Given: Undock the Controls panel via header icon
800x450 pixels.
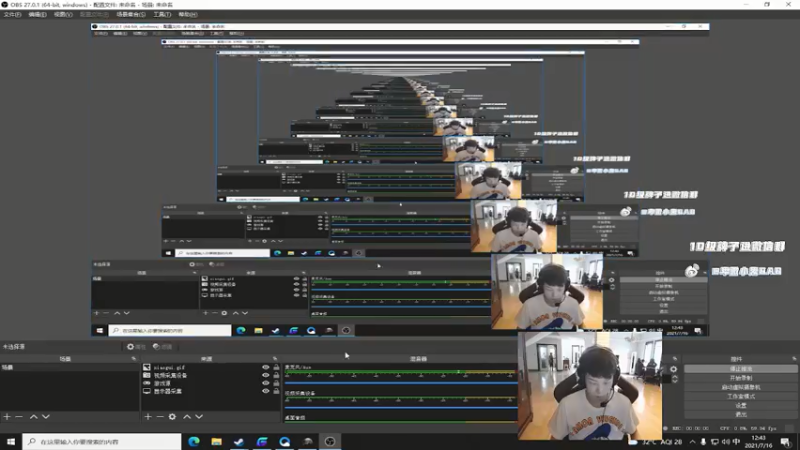Looking at the screenshot, I should pyautogui.click(x=794, y=359).
